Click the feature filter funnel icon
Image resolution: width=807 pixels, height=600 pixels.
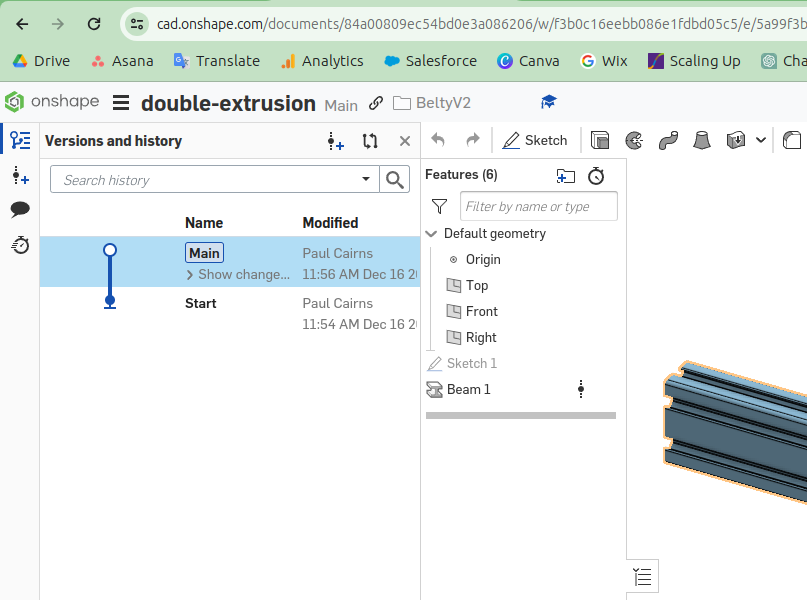[x=439, y=206]
